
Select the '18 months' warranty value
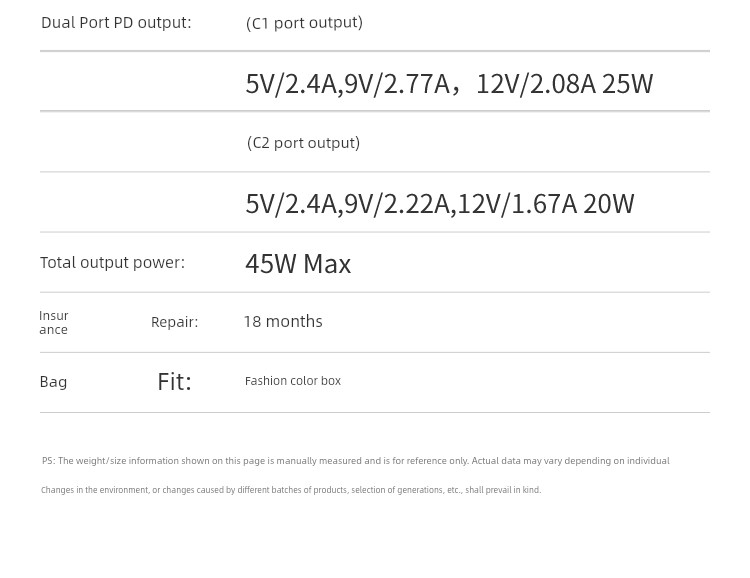[x=283, y=322]
